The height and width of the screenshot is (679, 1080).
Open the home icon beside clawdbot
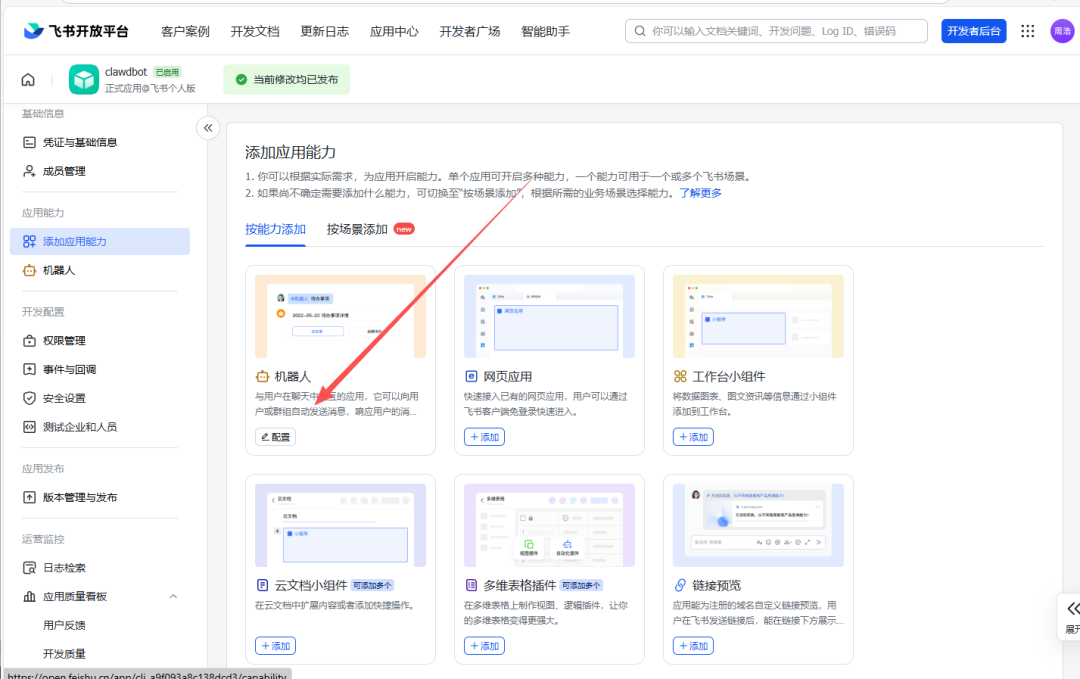[28, 80]
